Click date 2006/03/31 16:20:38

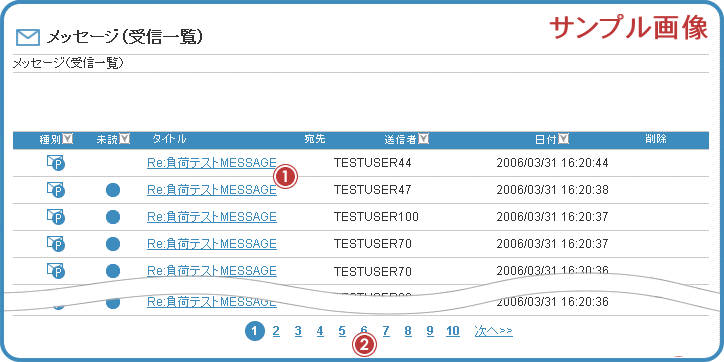tap(552, 189)
